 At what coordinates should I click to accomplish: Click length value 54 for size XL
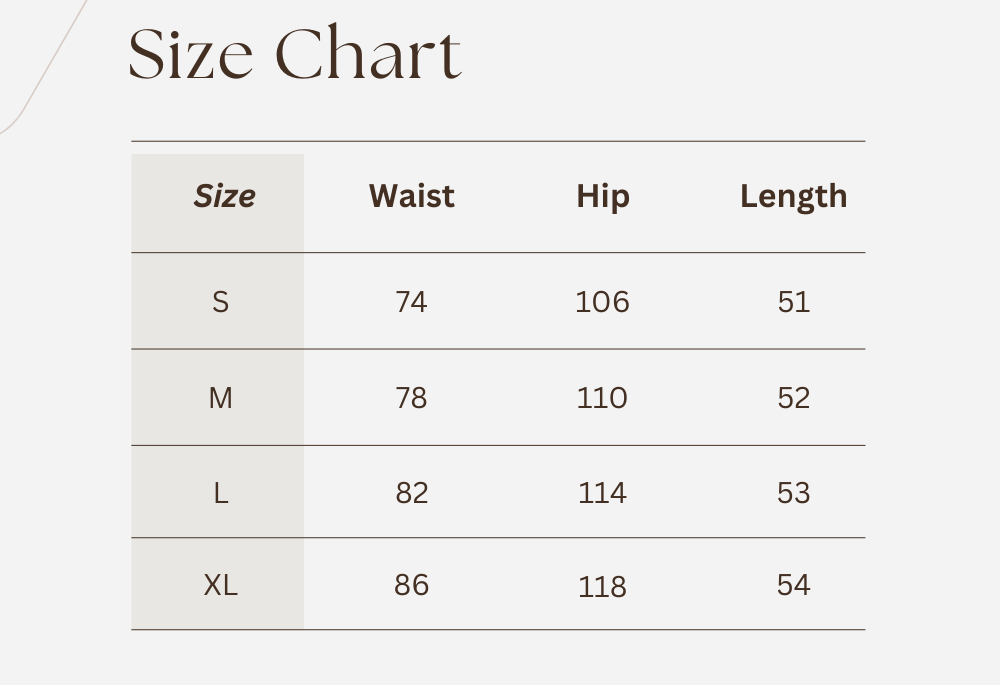click(794, 585)
